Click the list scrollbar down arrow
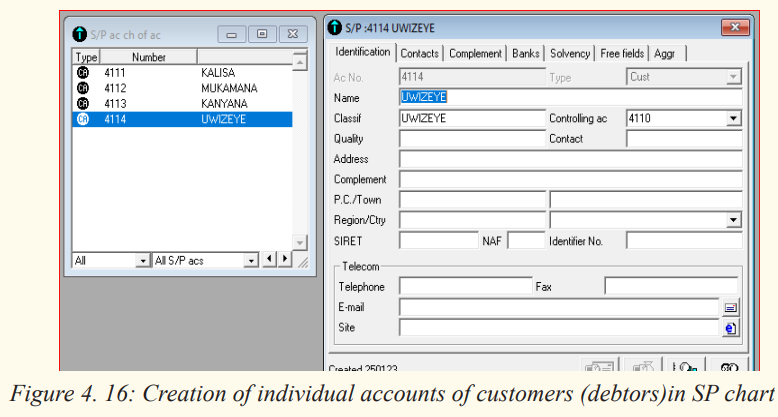 tap(300, 243)
